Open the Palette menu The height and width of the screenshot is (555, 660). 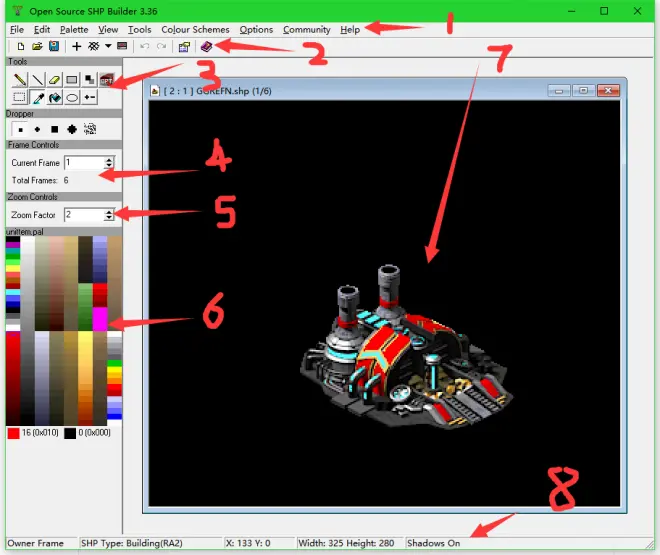point(74,30)
